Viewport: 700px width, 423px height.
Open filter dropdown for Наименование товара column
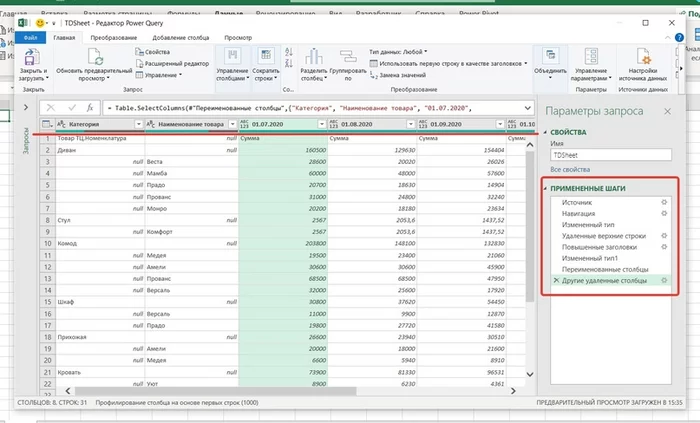233,124
